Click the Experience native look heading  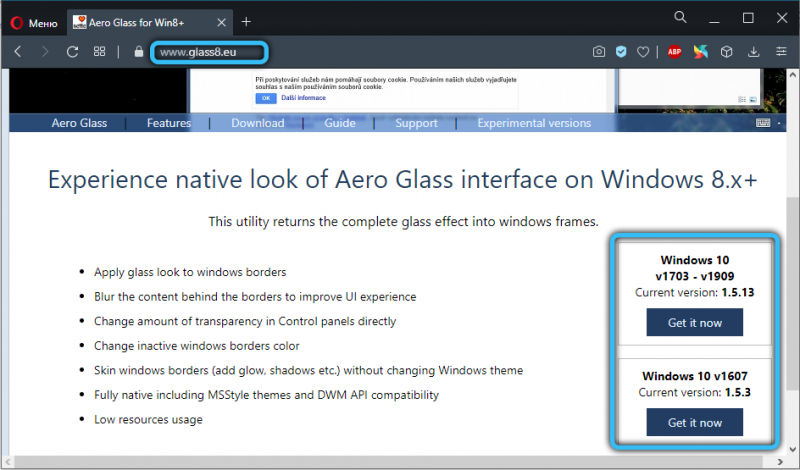pos(403,179)
